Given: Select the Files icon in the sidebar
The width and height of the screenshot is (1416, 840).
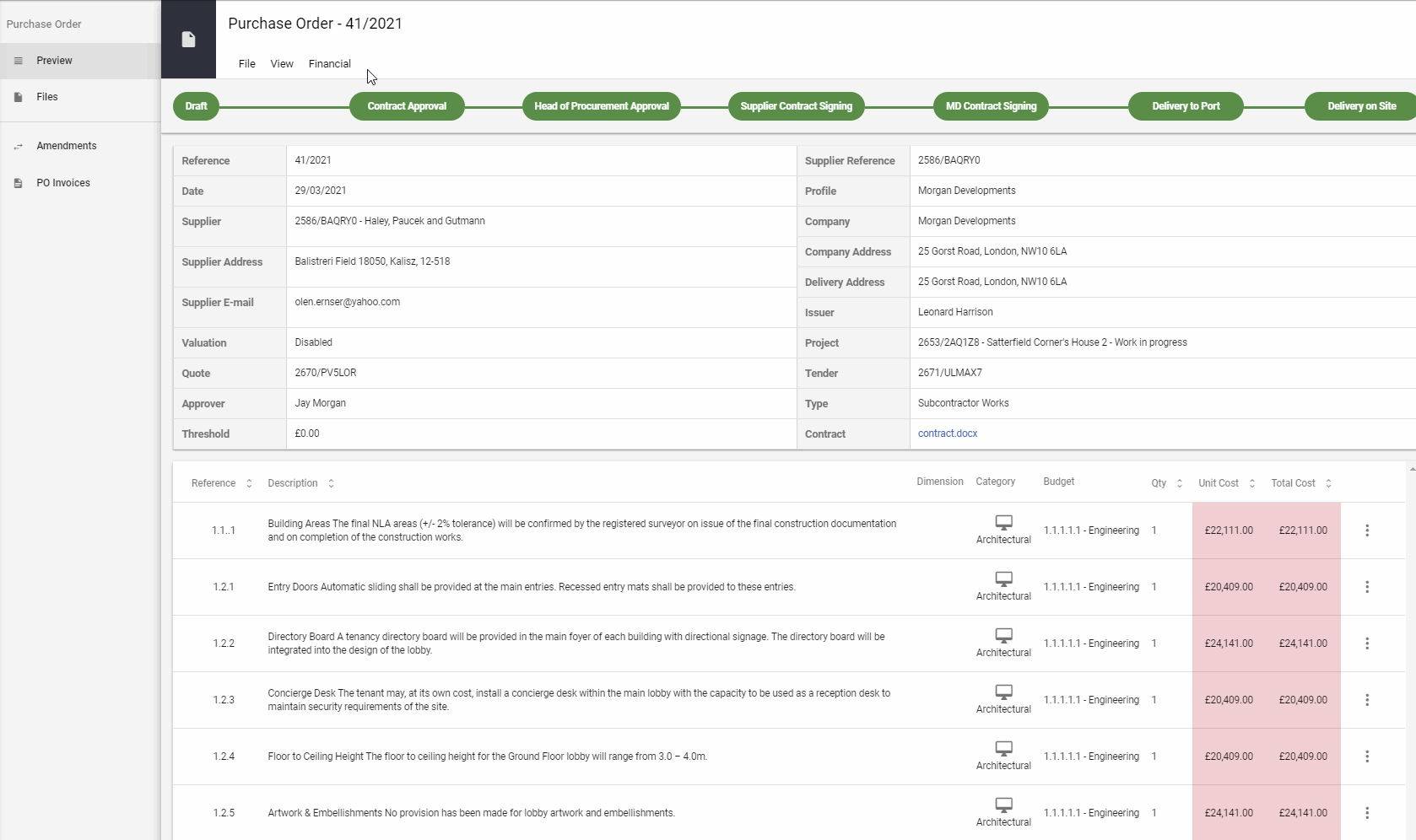Looking at the screenshot, I should point(18,96).
